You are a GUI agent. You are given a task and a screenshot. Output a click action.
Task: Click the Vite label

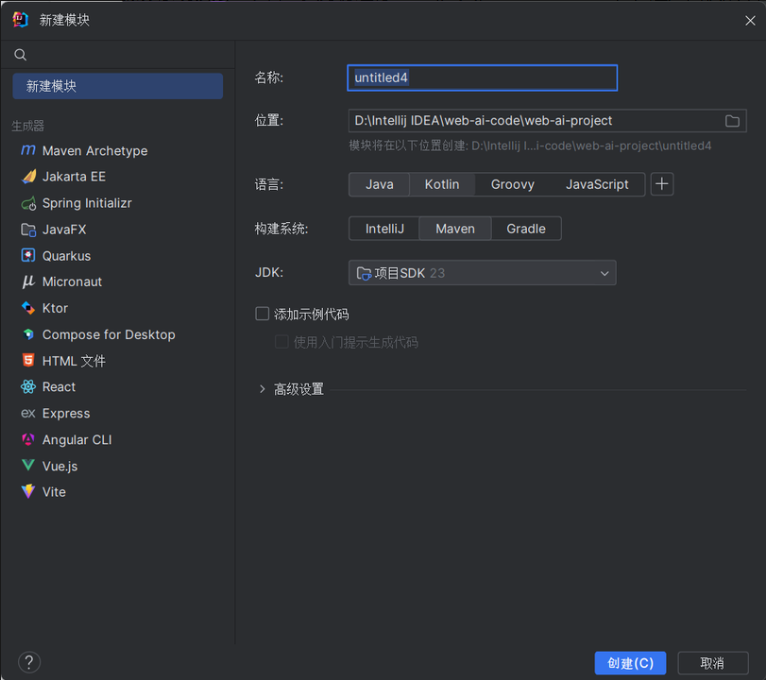[x=54, y=492]
